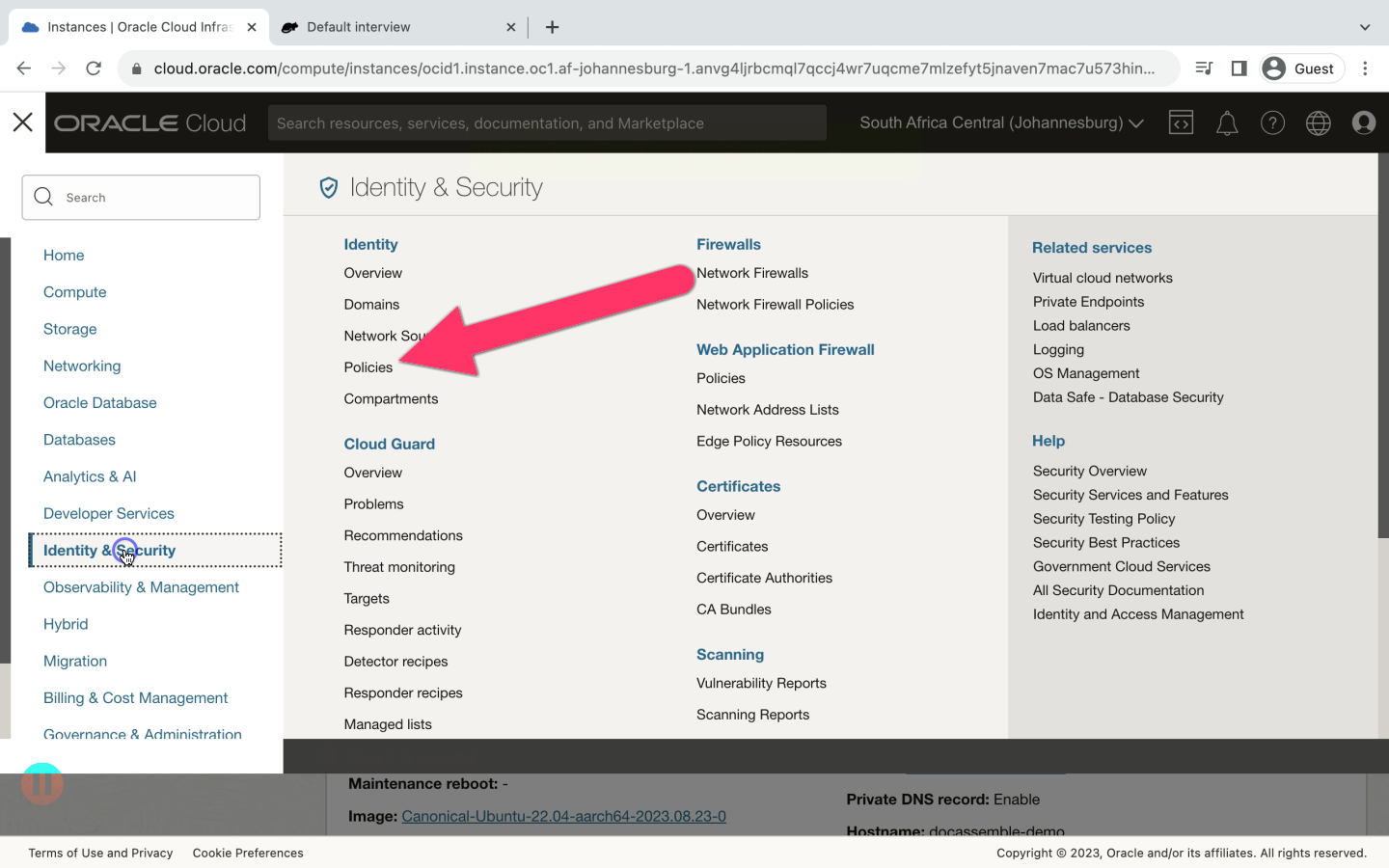Viewport: 1389px width, 868px height.
Task: Click the navigation menu Search field
Action: 141,198
